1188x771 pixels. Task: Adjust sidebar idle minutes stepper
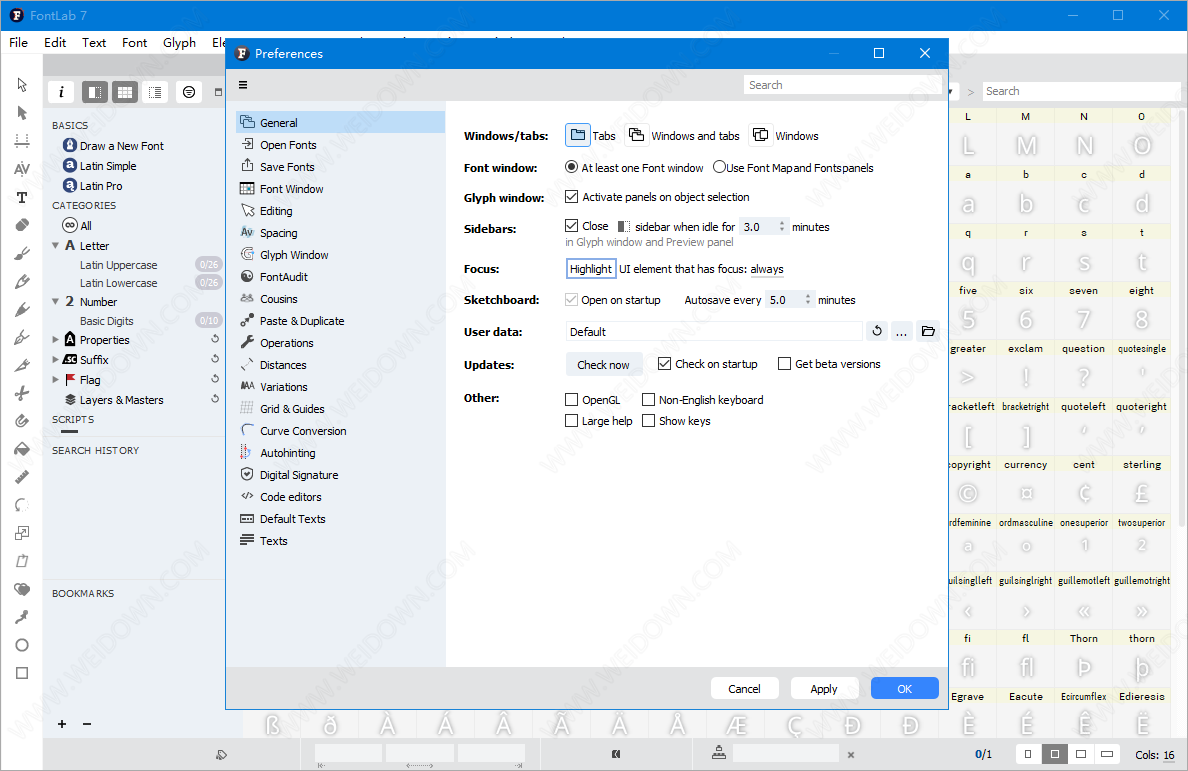pyautogui.click(x=782, y=226)
